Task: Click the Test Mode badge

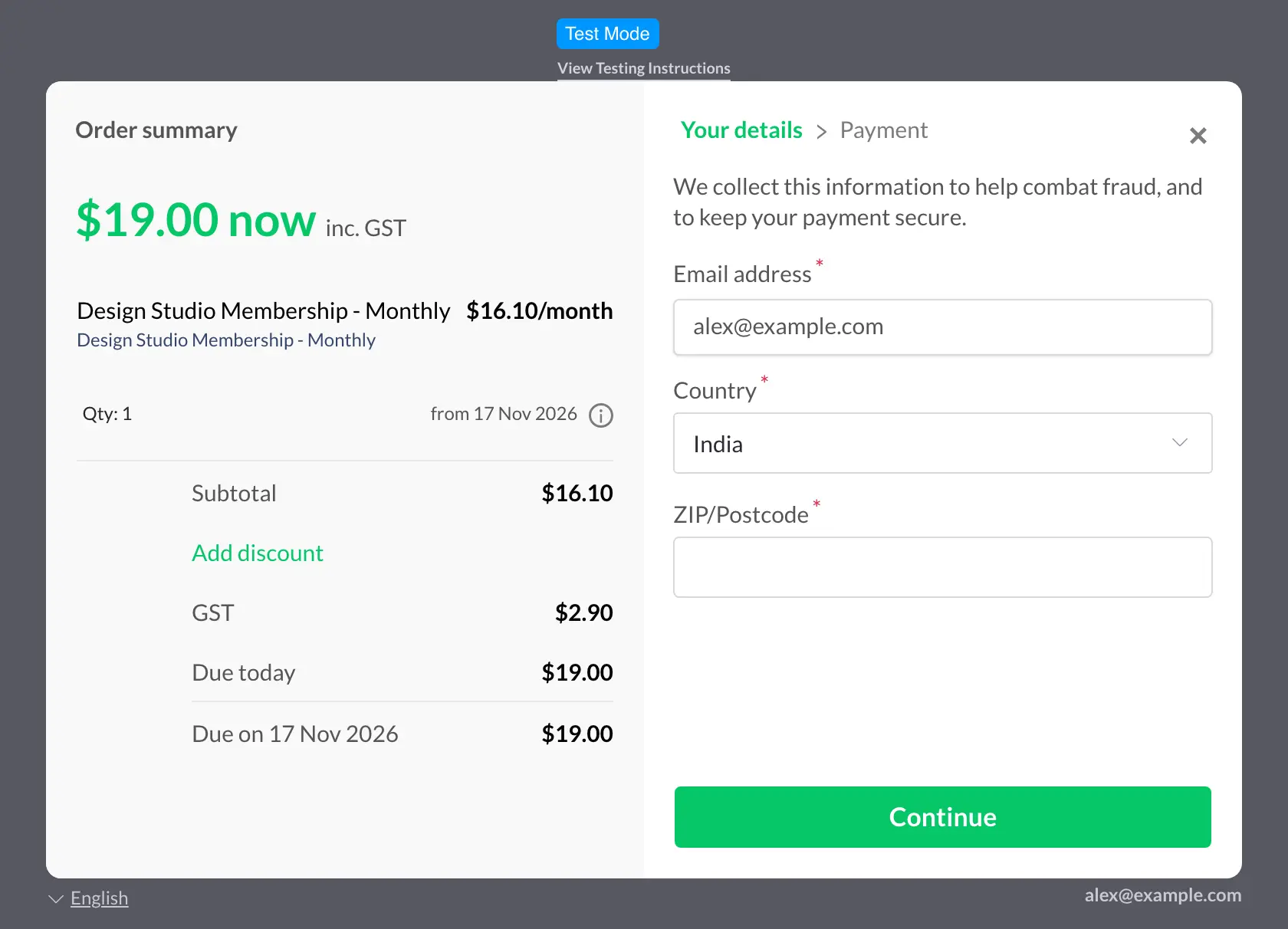Action: pos(607,34)
